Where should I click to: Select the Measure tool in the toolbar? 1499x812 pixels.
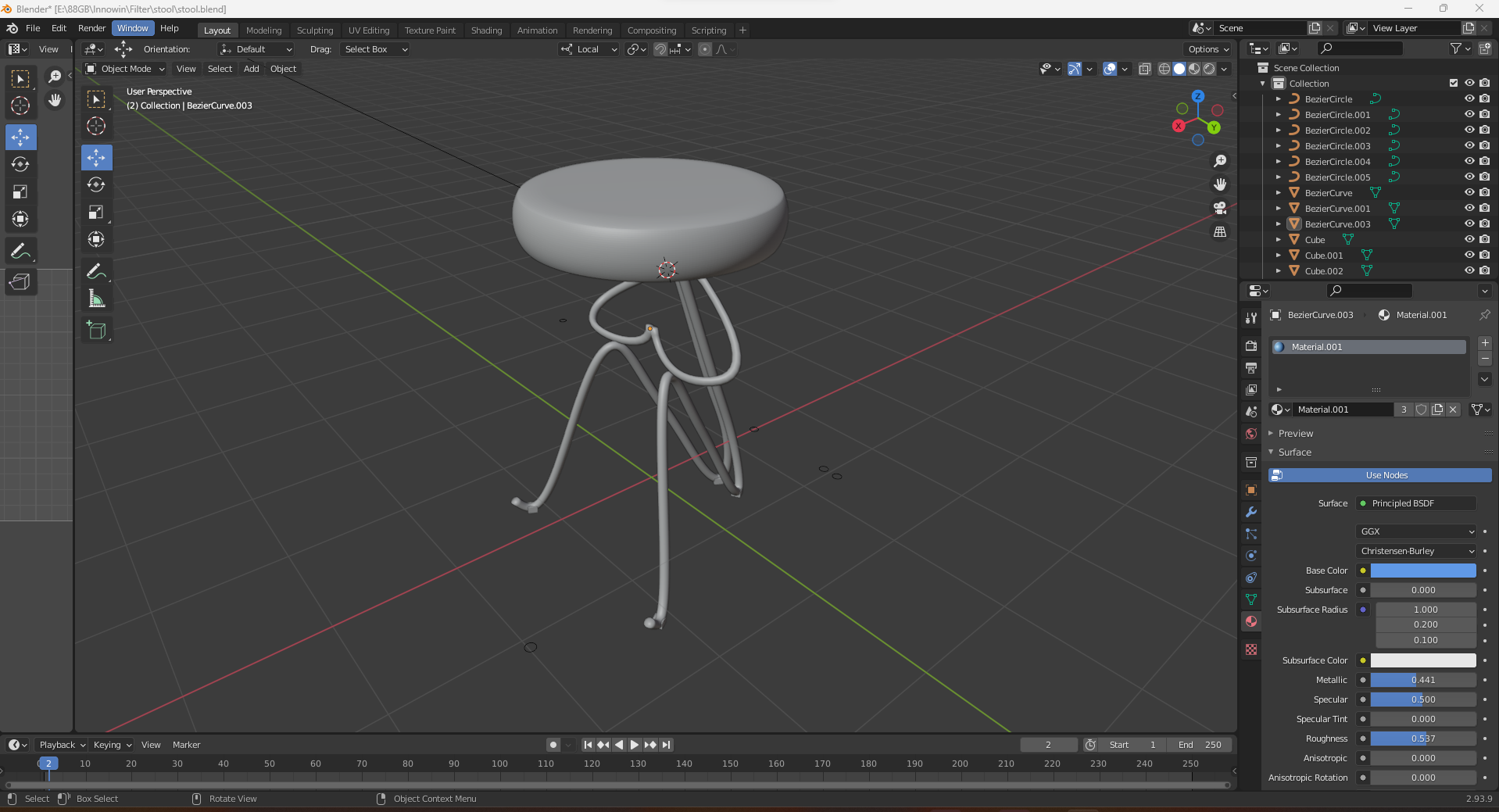[96, 299]
